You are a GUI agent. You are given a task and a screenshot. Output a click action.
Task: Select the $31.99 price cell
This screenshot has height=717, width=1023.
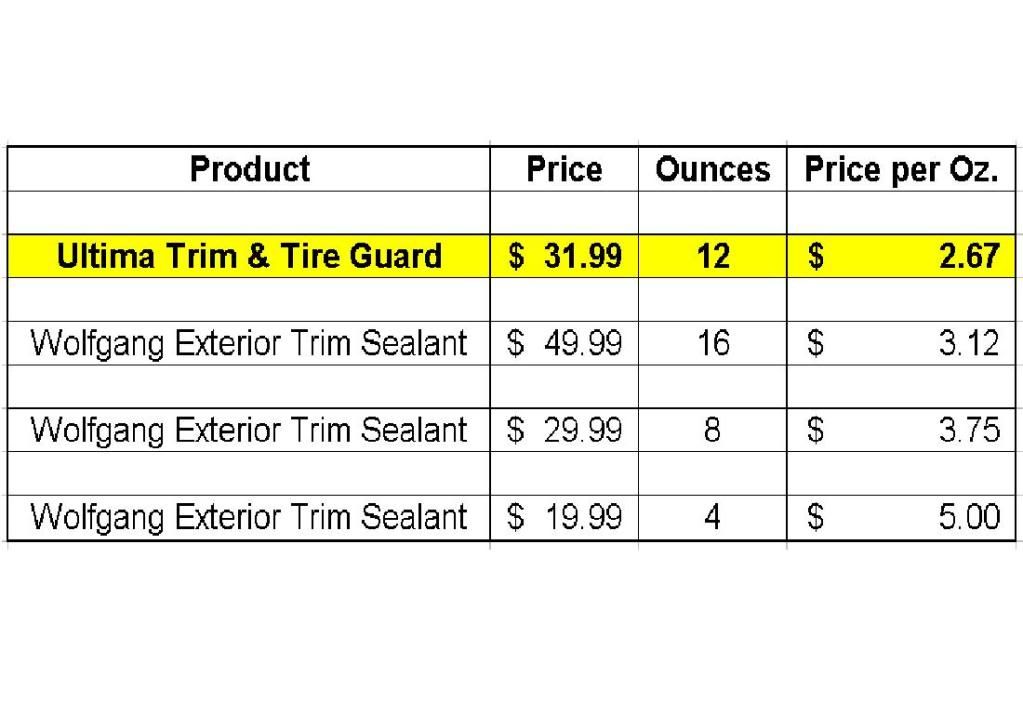click(564, 256)
